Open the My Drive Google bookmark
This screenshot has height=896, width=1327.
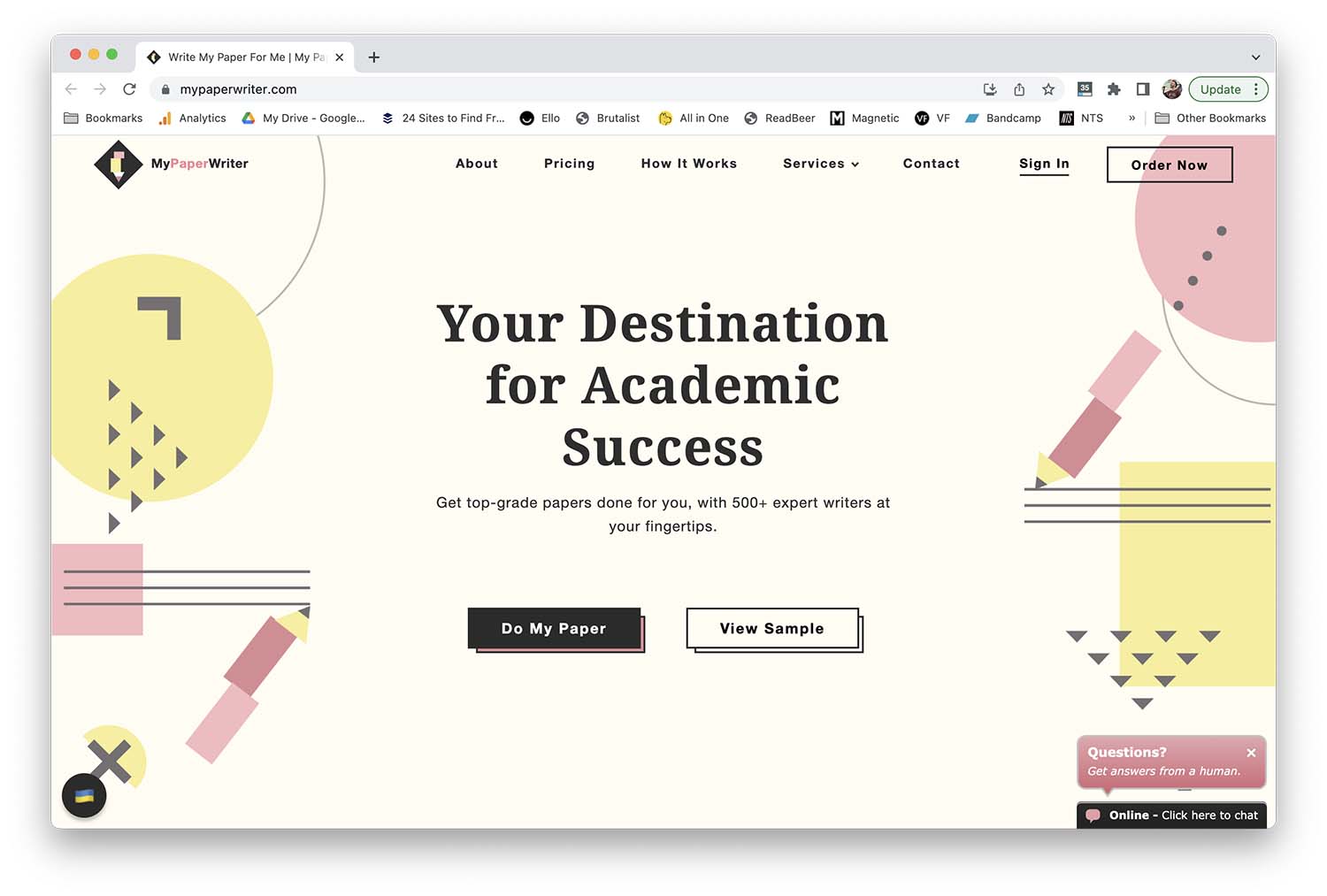pyautogui.click(x=303, y=119)
